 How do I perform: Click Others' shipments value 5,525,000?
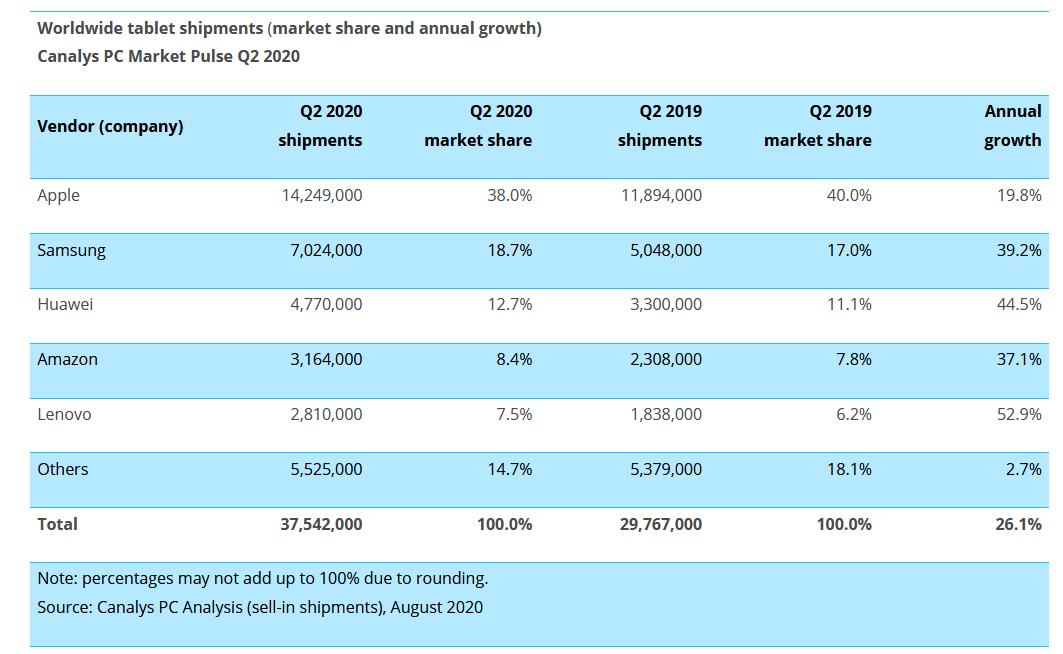[x=326, y=470]
